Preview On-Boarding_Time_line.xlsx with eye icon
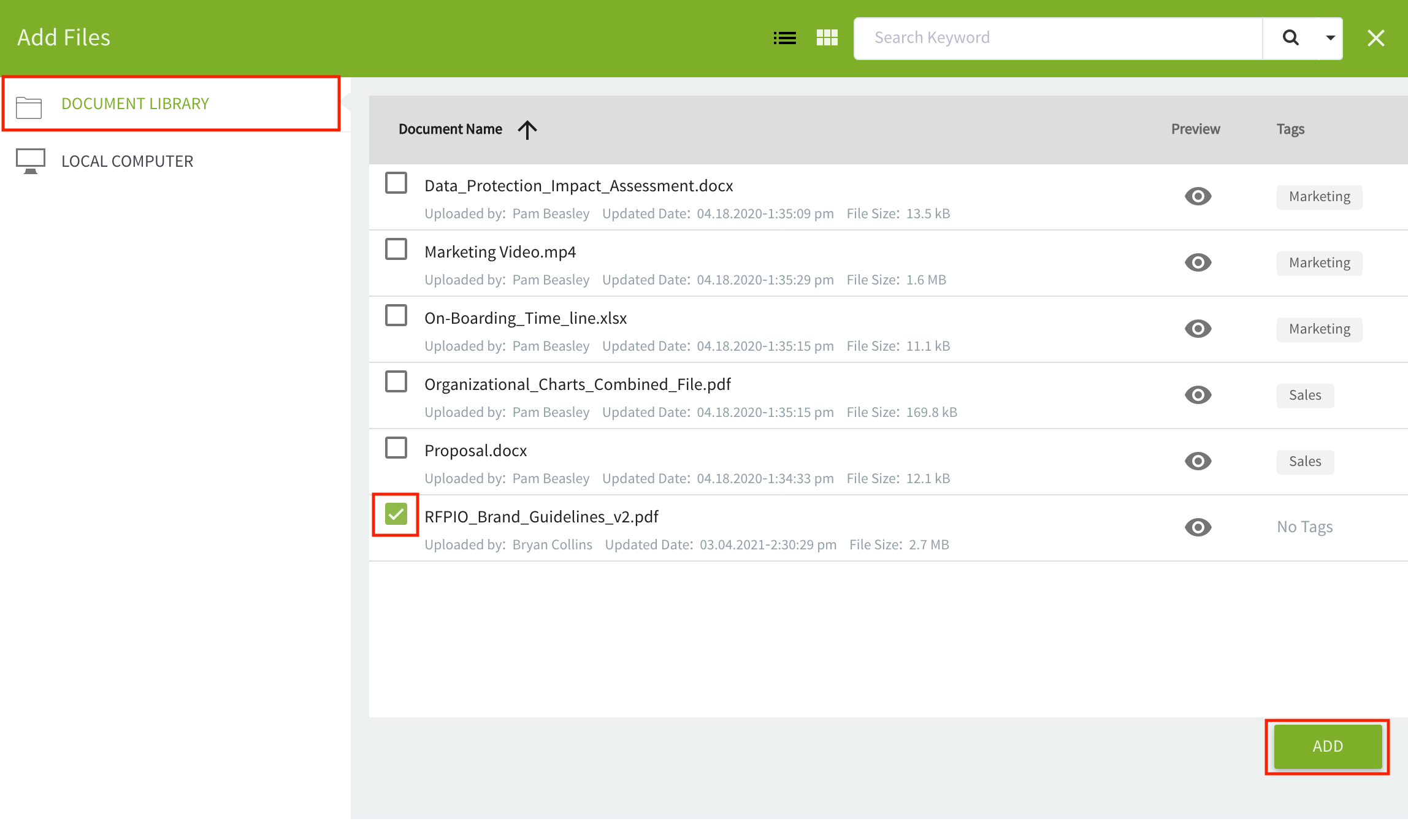1408x840 pixels. click(x=1198, y=329)
